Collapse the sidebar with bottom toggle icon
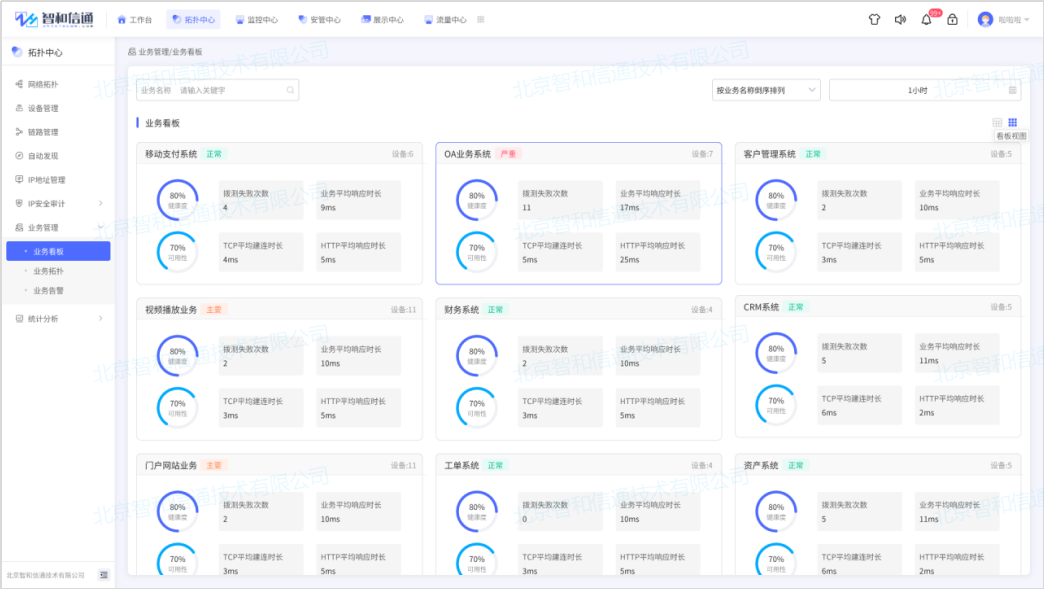The image size is (1044, 589). [x=104, y=574]
